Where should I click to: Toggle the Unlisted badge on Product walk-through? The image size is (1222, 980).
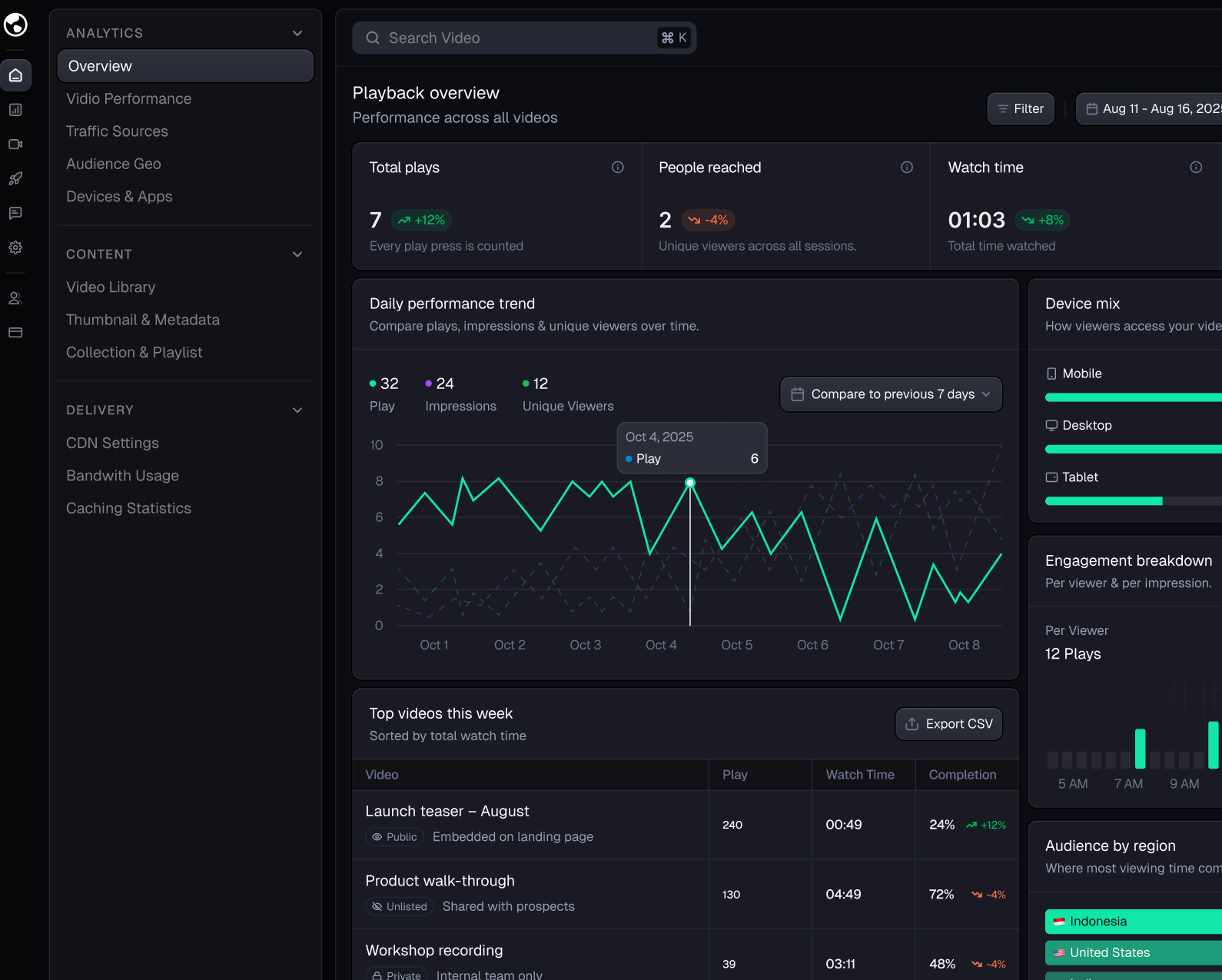(399, 907)
